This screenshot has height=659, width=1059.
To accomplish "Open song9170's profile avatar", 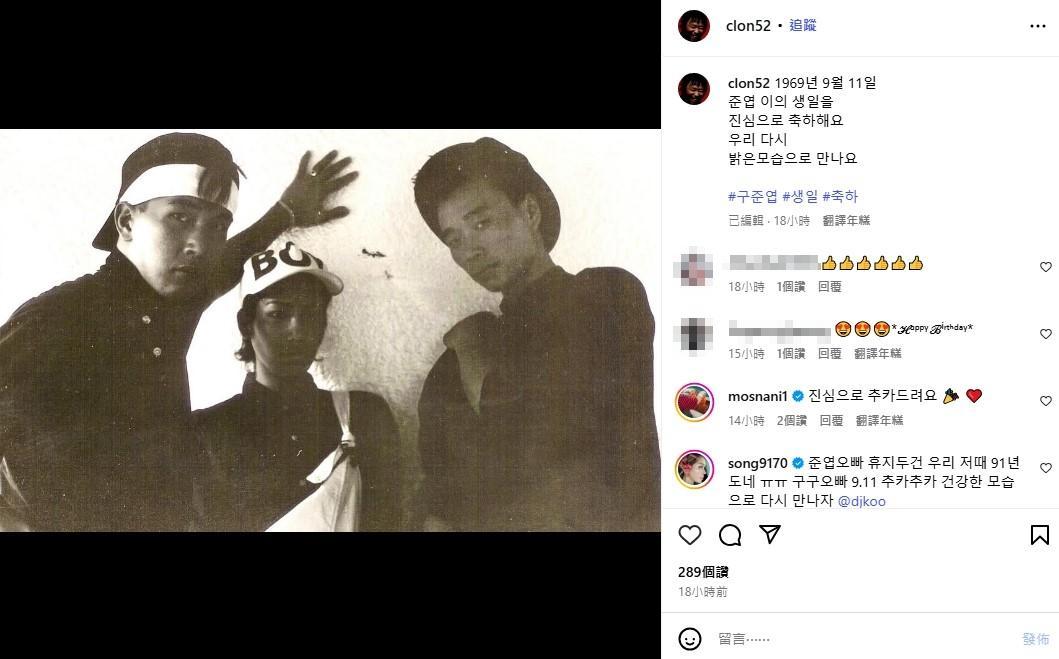I will click(x=694, y=469).
